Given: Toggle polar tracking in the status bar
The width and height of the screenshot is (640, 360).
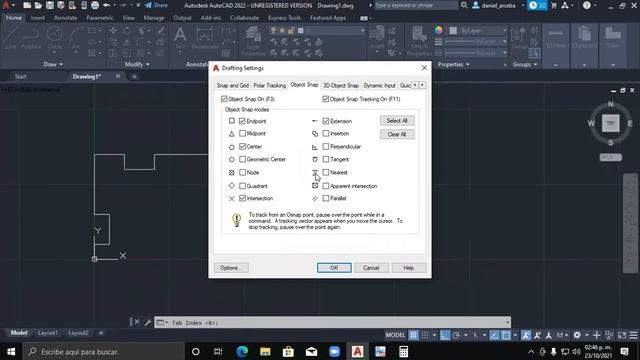Looking at the screenshot, I should pyautogui.click(x=456, y=335).
